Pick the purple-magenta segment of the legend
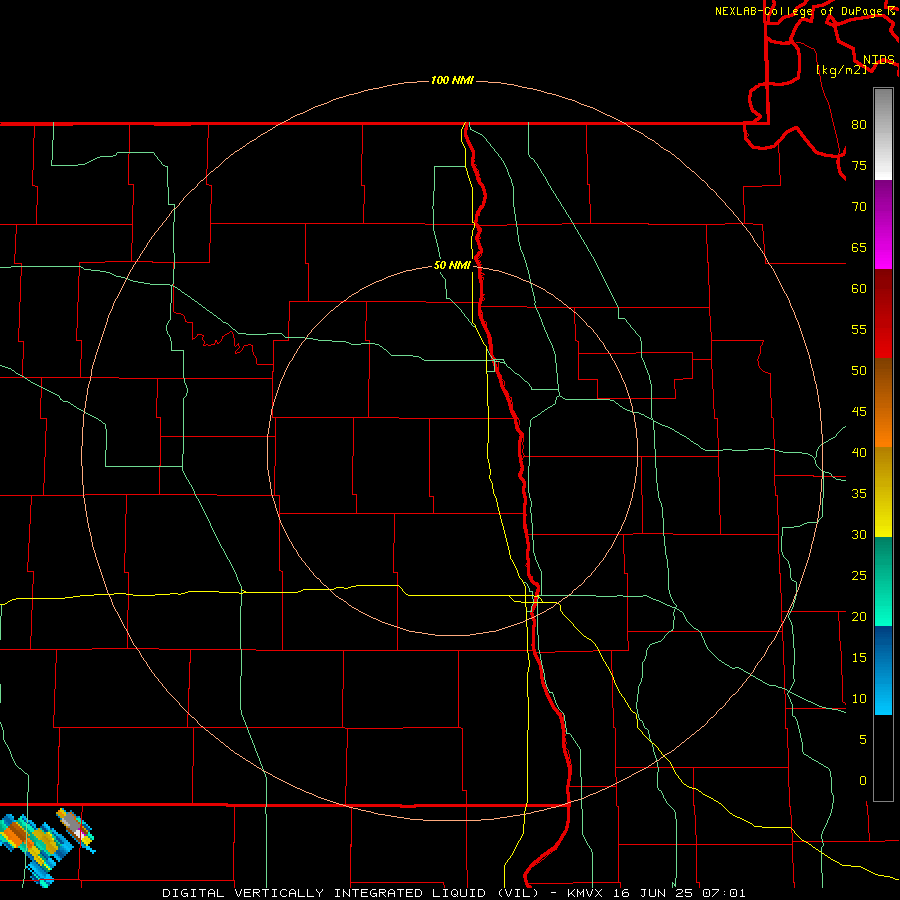900x900 pixels. point(883,225)
